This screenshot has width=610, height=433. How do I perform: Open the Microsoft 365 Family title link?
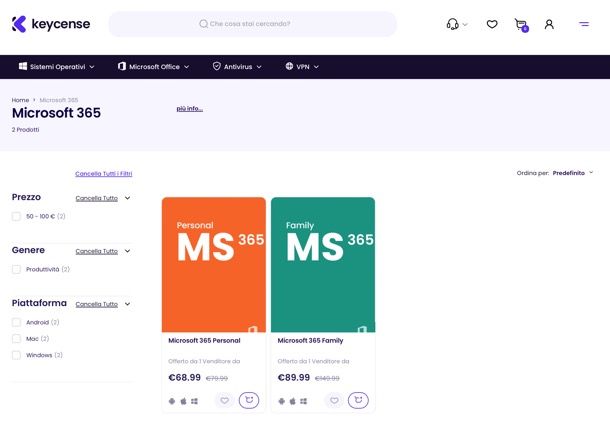coord(310,340)
